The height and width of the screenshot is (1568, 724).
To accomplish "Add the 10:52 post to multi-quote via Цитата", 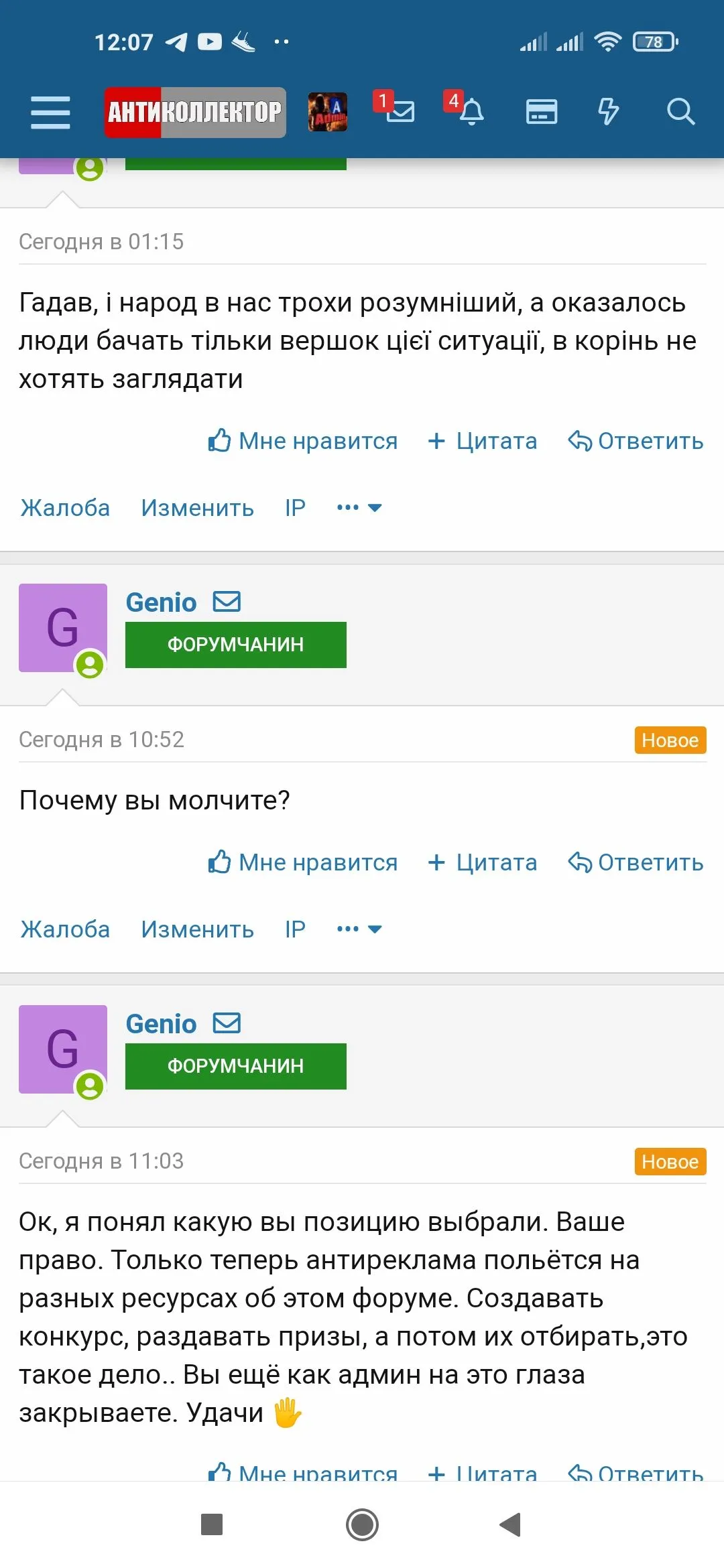I will [483, 862].
